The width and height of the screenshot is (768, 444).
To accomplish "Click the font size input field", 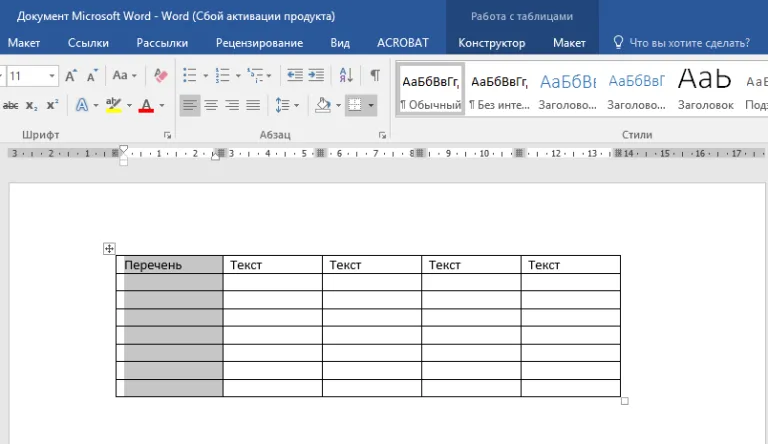I will [x=26, y=76].
